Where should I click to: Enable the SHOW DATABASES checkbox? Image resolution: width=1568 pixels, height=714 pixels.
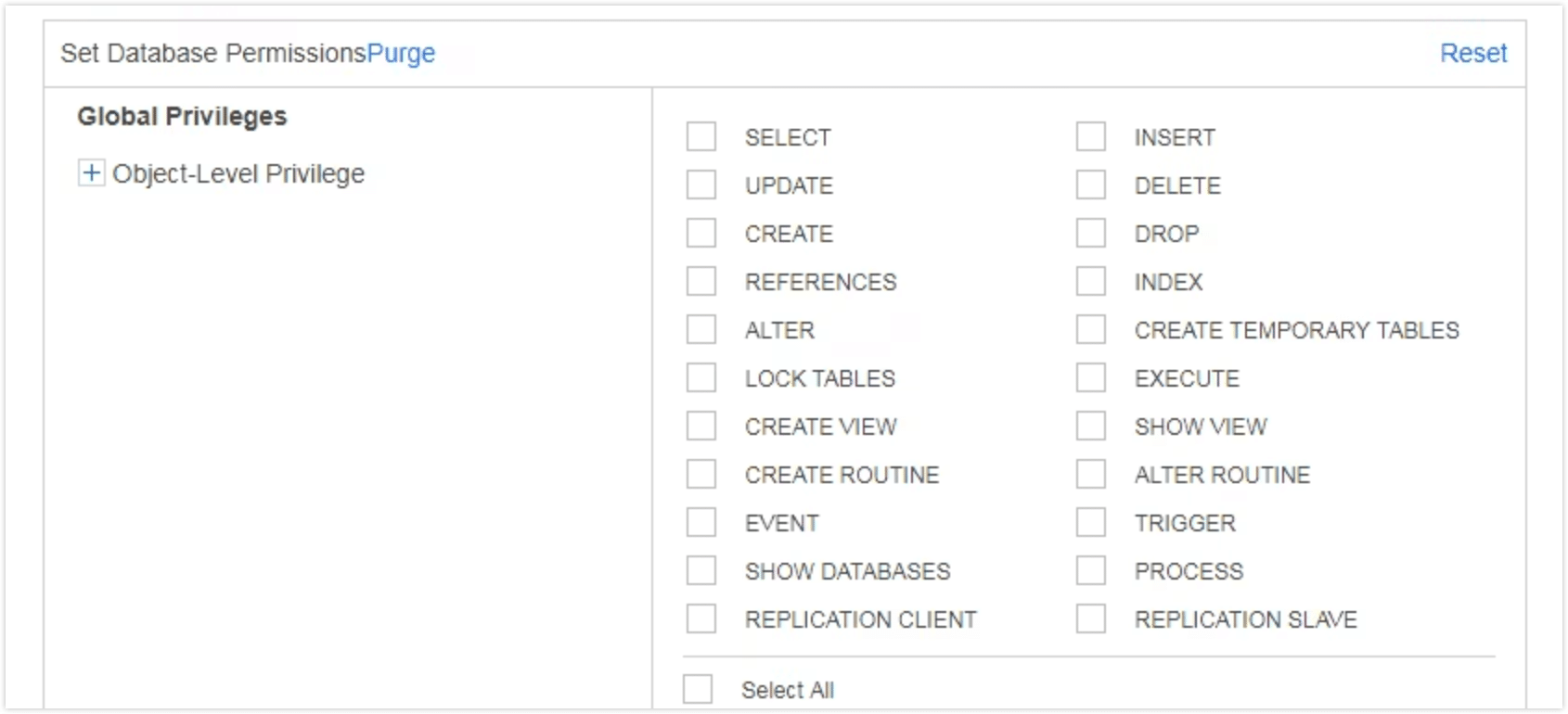coord(701,571)
